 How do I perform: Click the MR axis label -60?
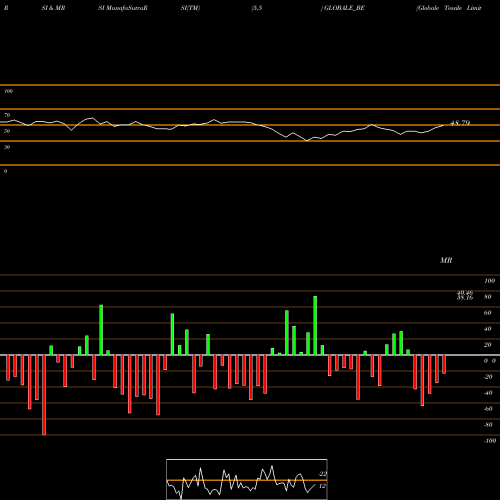click(488, 409)
